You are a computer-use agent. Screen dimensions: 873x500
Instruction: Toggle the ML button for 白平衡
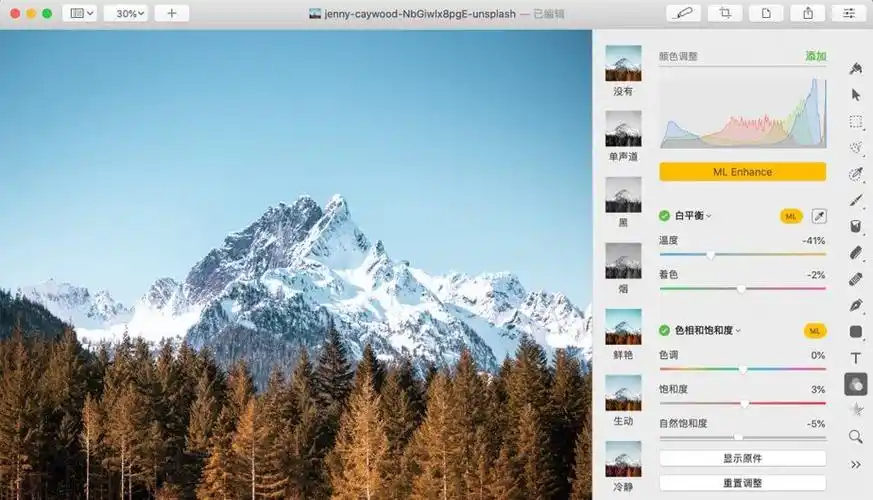pyautogui.click(x=791, y=216)
